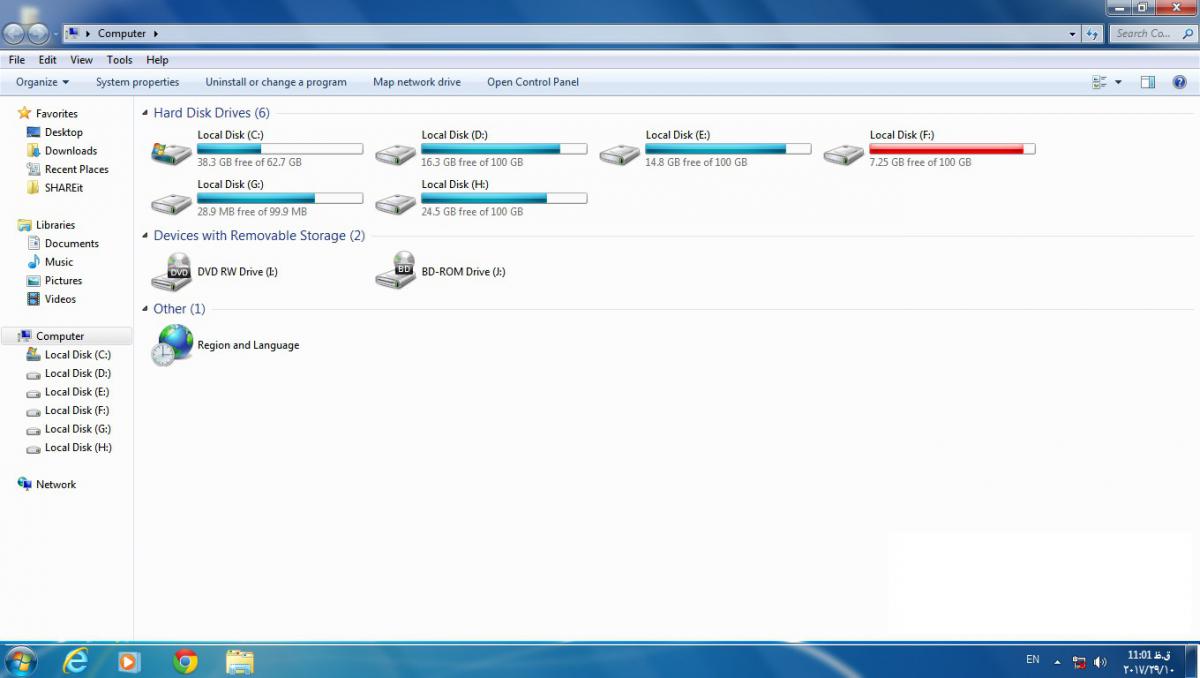Select the DVD RW Drive (I:) icon
This screenshot has width=1200, height=678.
[171, 271]
